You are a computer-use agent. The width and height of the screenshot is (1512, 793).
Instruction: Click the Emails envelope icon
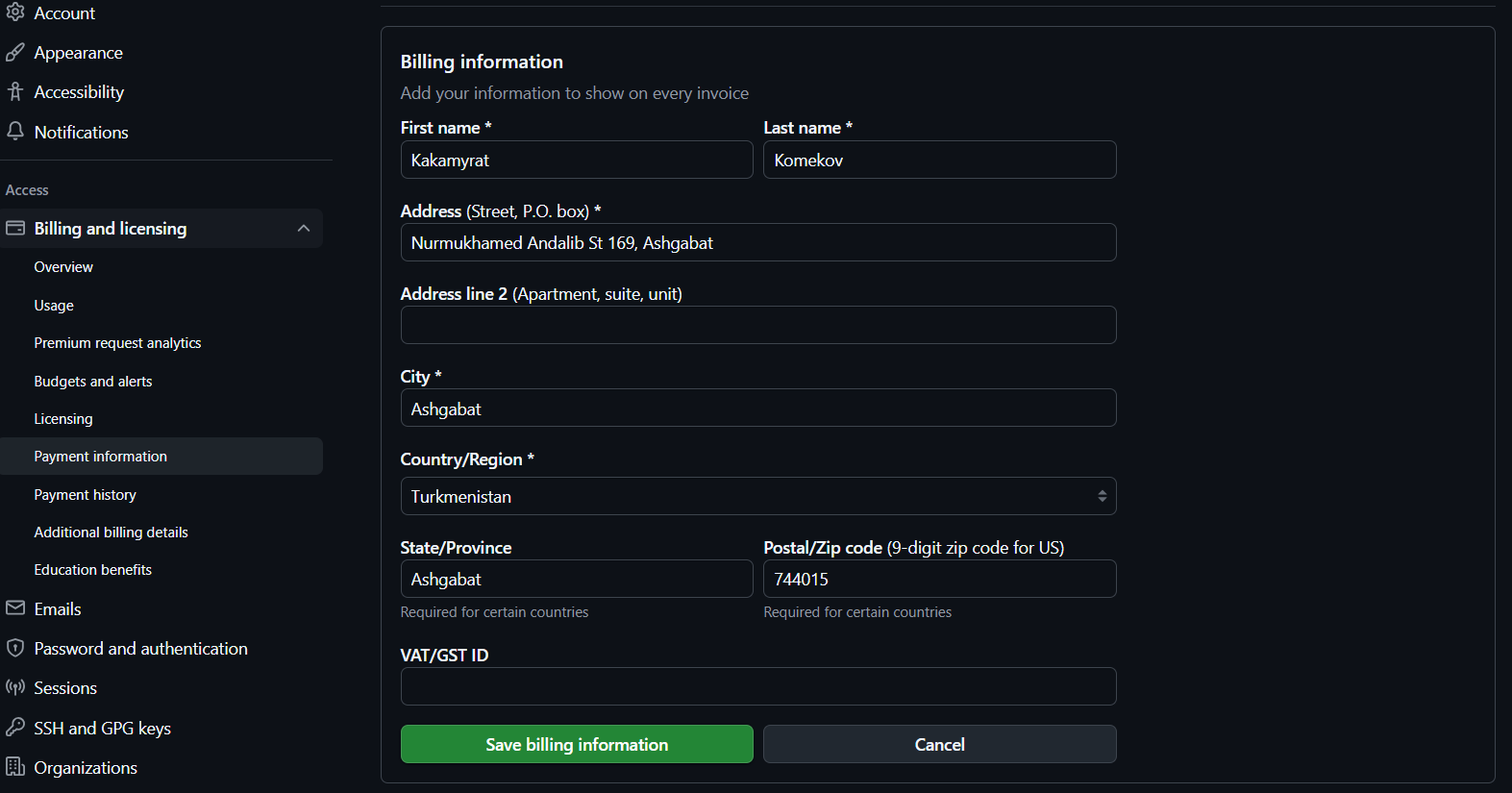pos(15,607)
